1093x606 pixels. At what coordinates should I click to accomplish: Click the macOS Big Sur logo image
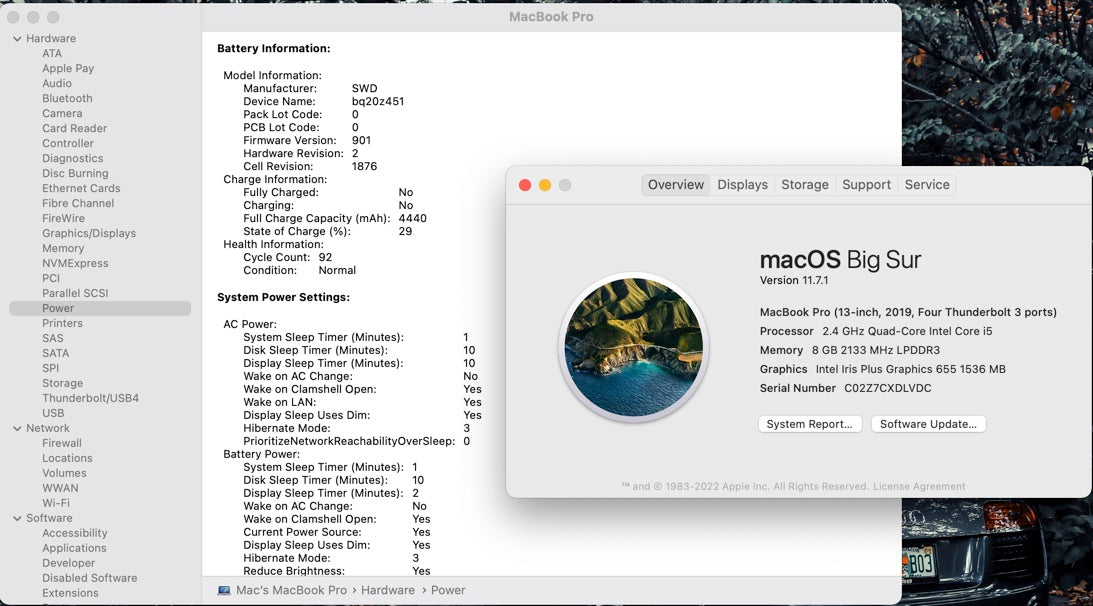[x=634, y=348]
